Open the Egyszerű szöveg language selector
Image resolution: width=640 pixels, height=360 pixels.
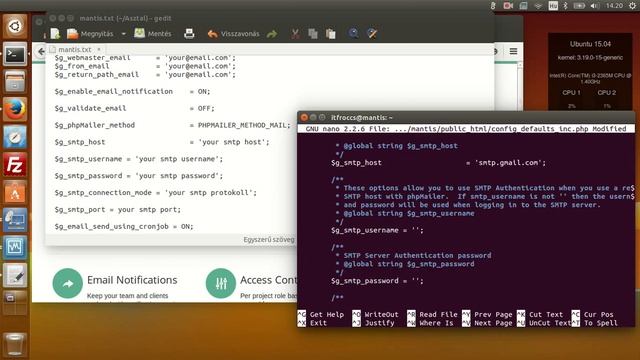click(269, 240)
